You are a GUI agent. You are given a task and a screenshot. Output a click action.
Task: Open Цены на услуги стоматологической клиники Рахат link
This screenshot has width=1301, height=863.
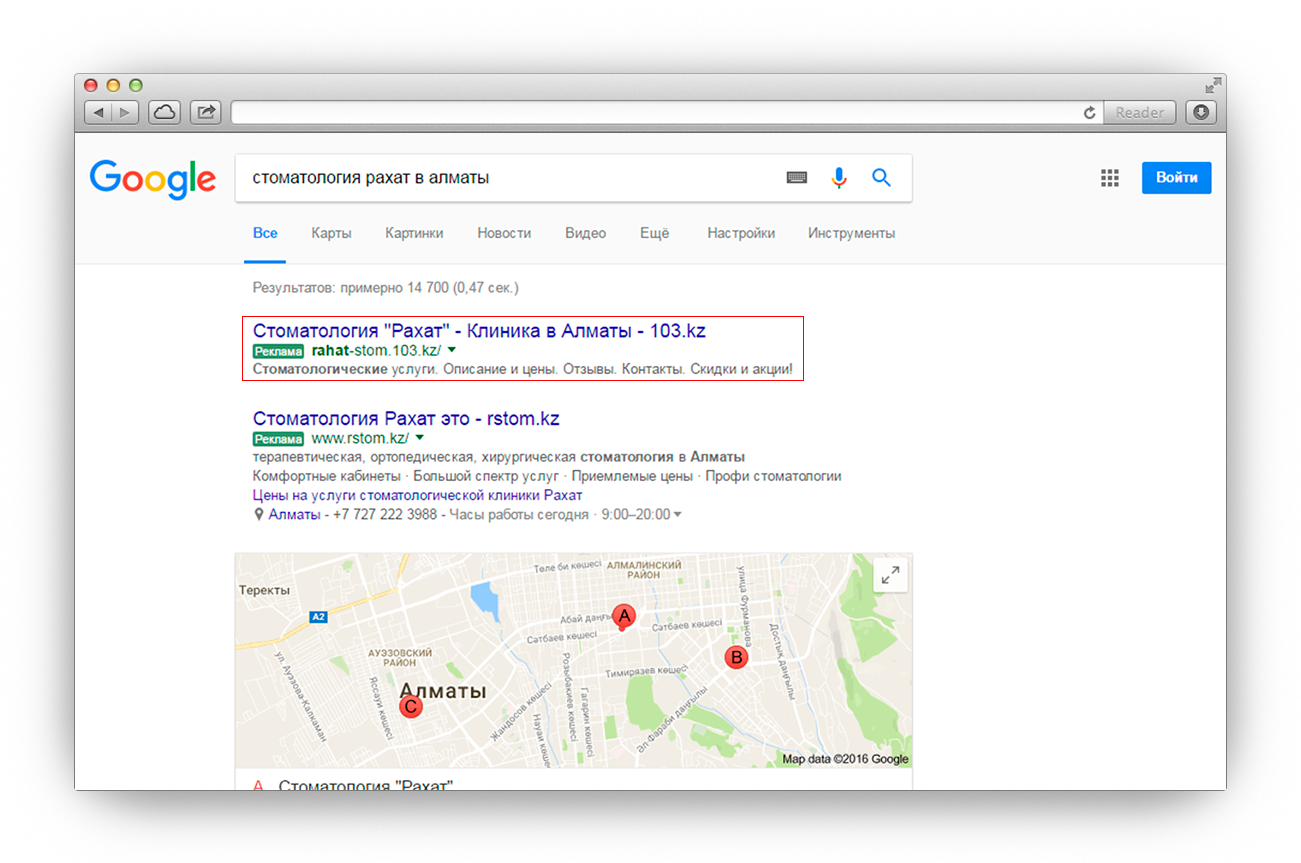click(x=417, y=495)
